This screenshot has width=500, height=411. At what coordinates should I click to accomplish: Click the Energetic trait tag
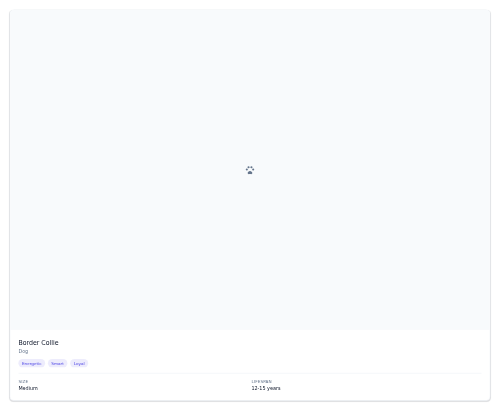tap(32, 363)
